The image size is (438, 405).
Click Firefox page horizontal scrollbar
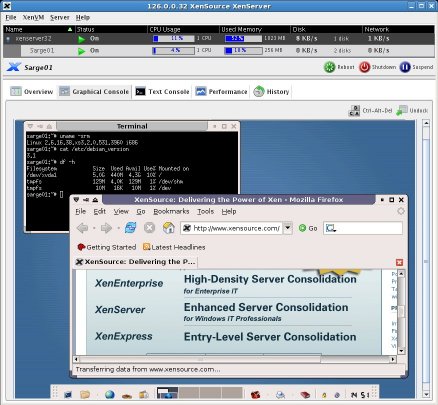pyautogui.click(x=235, y=359)
